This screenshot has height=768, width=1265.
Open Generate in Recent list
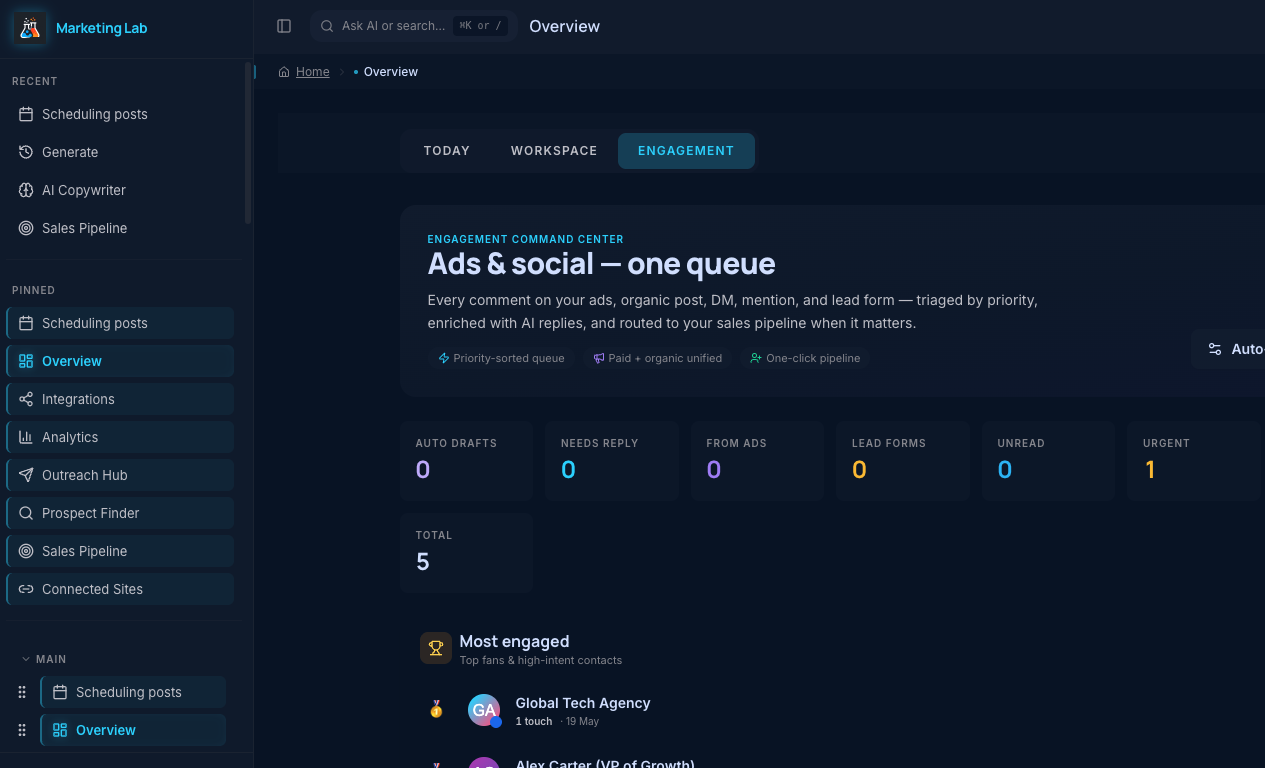coord(120,152)
